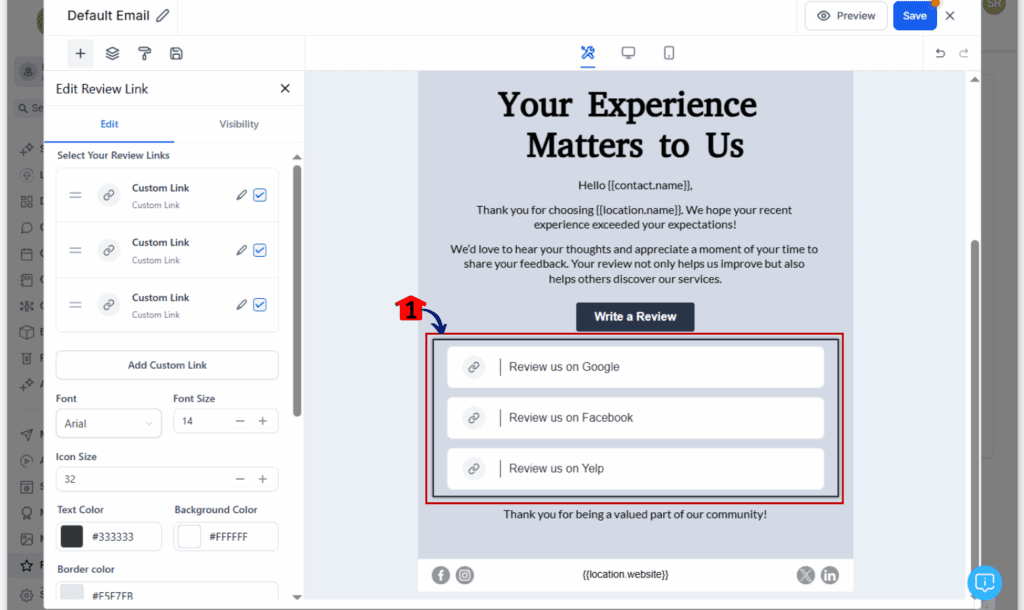Click the save template disk icon
The width and height of the screenshot is (1024, 610).
pos(176,53)
